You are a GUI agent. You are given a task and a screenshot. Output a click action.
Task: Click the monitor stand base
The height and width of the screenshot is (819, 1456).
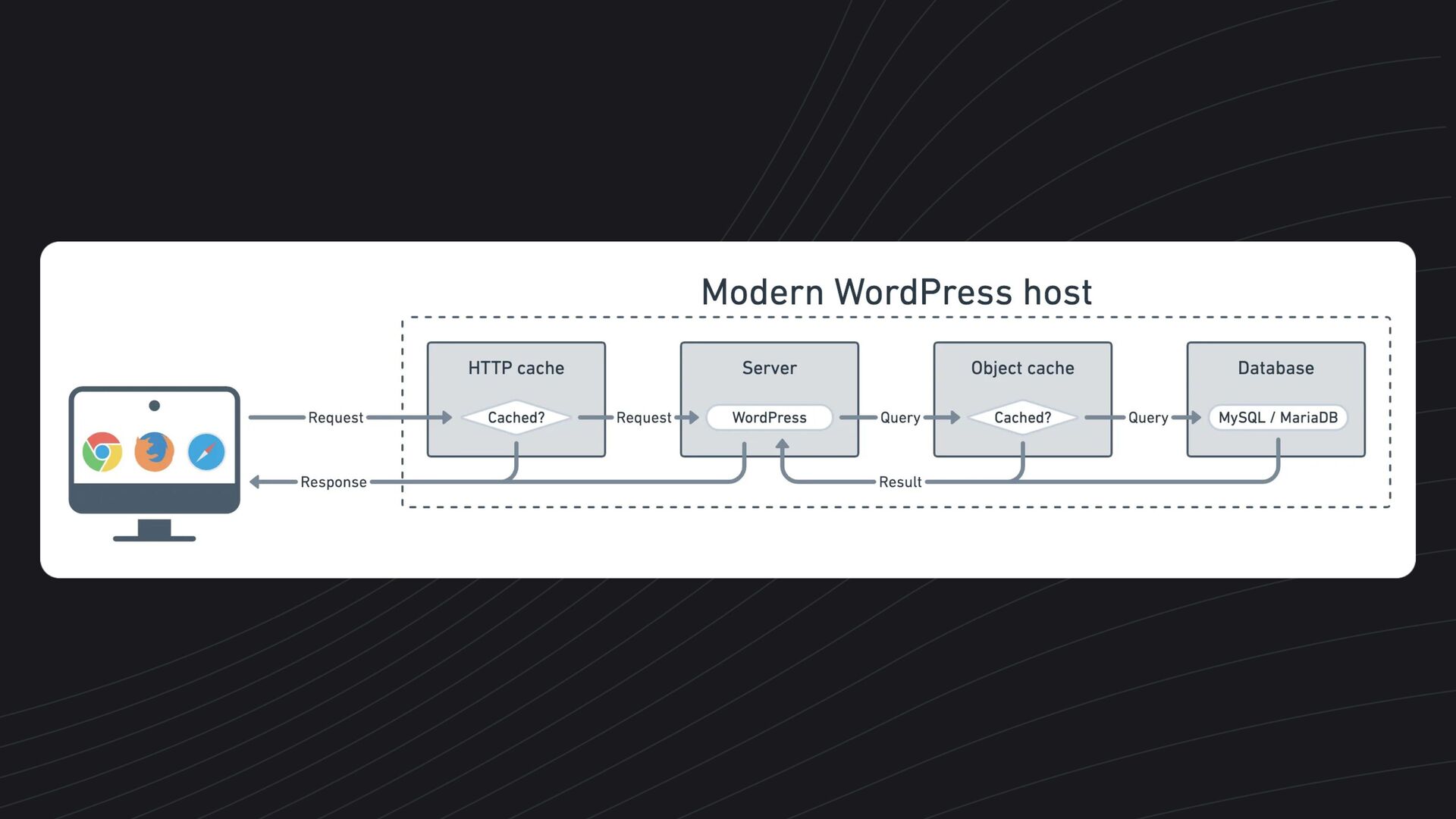[x=155, y=538]
